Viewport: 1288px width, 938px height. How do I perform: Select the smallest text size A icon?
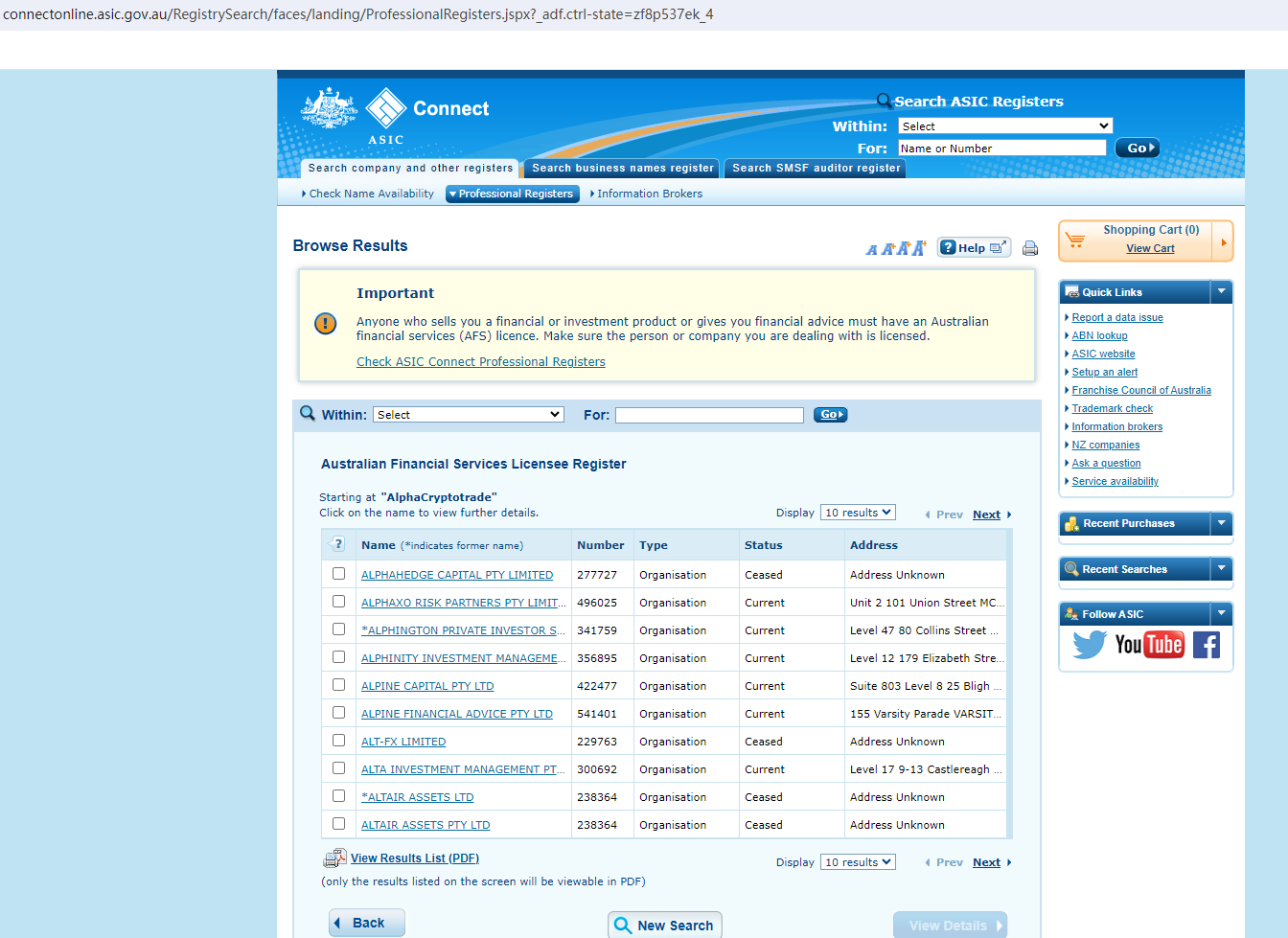coord(871,250)
